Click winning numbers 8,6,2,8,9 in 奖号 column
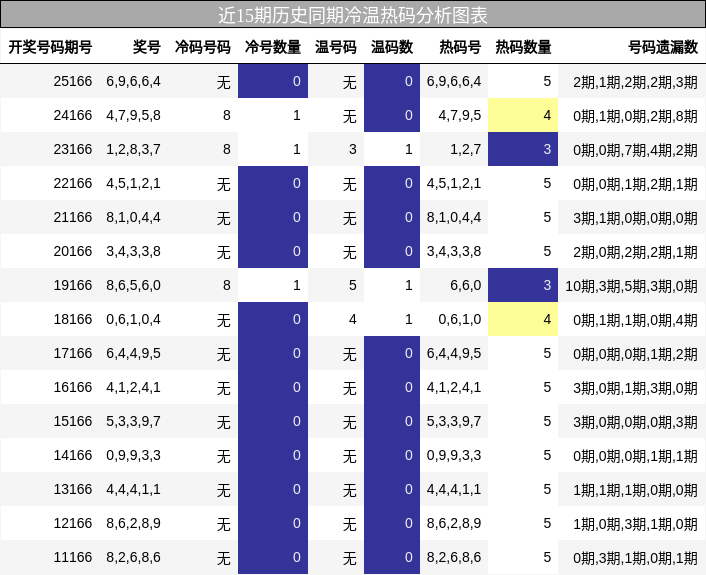Viewport: 706px width, 575px height. 133,523
